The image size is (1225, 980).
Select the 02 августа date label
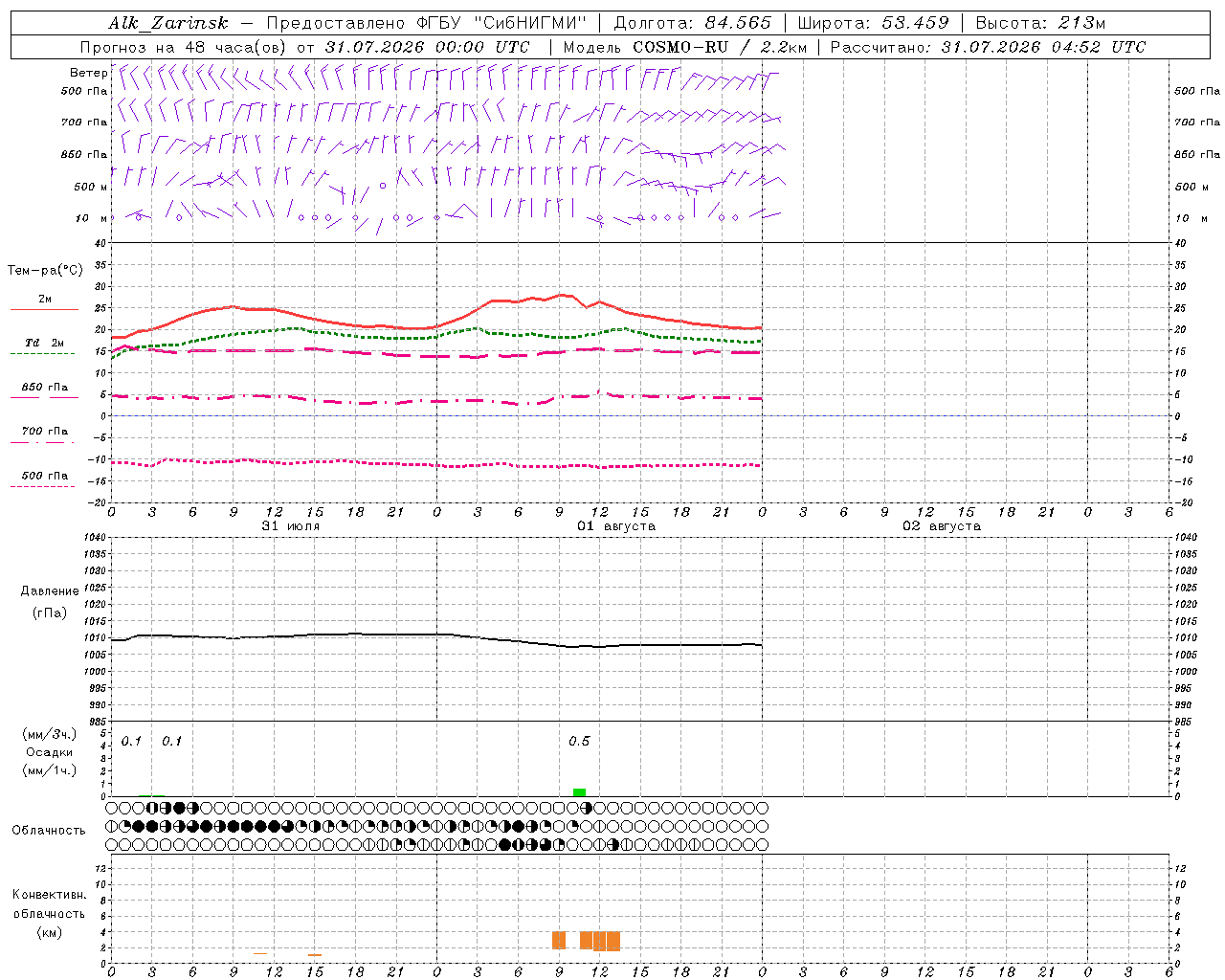tap(941, 526)
